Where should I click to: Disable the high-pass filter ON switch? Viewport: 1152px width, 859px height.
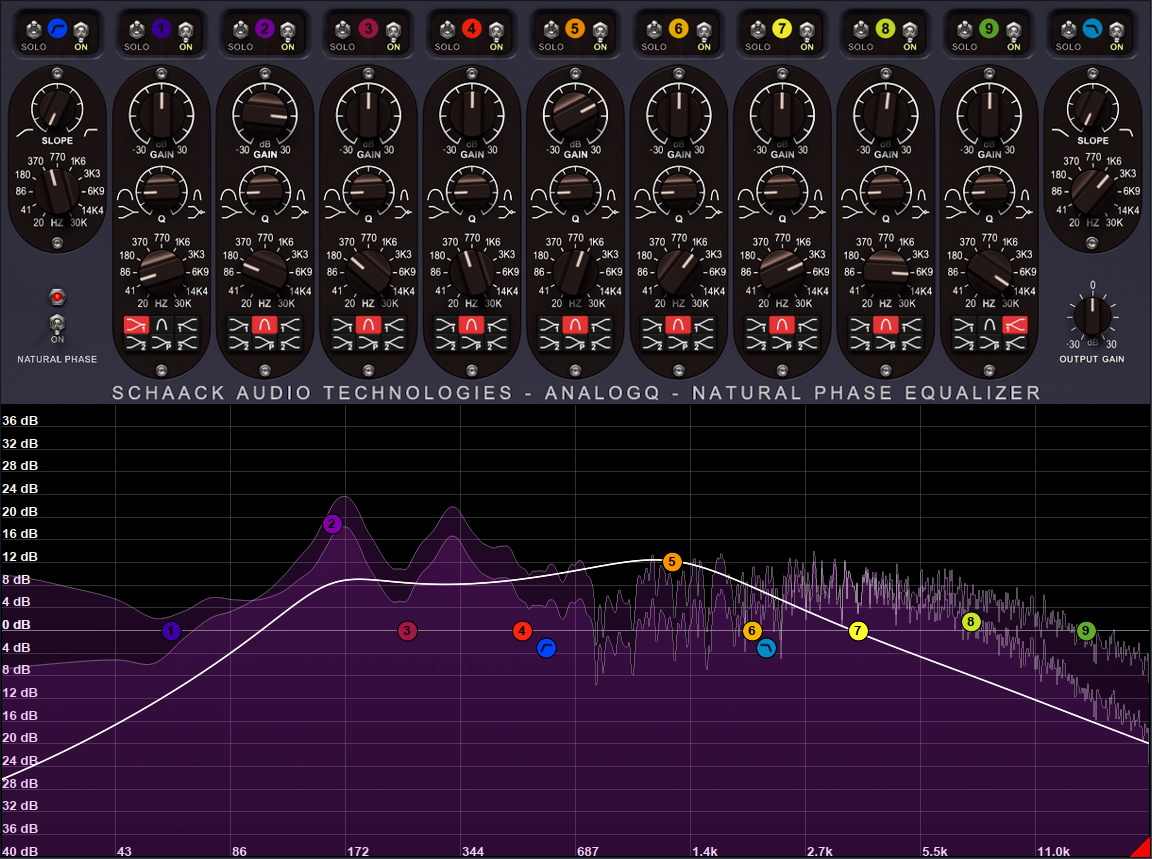[x=80, y=30]
